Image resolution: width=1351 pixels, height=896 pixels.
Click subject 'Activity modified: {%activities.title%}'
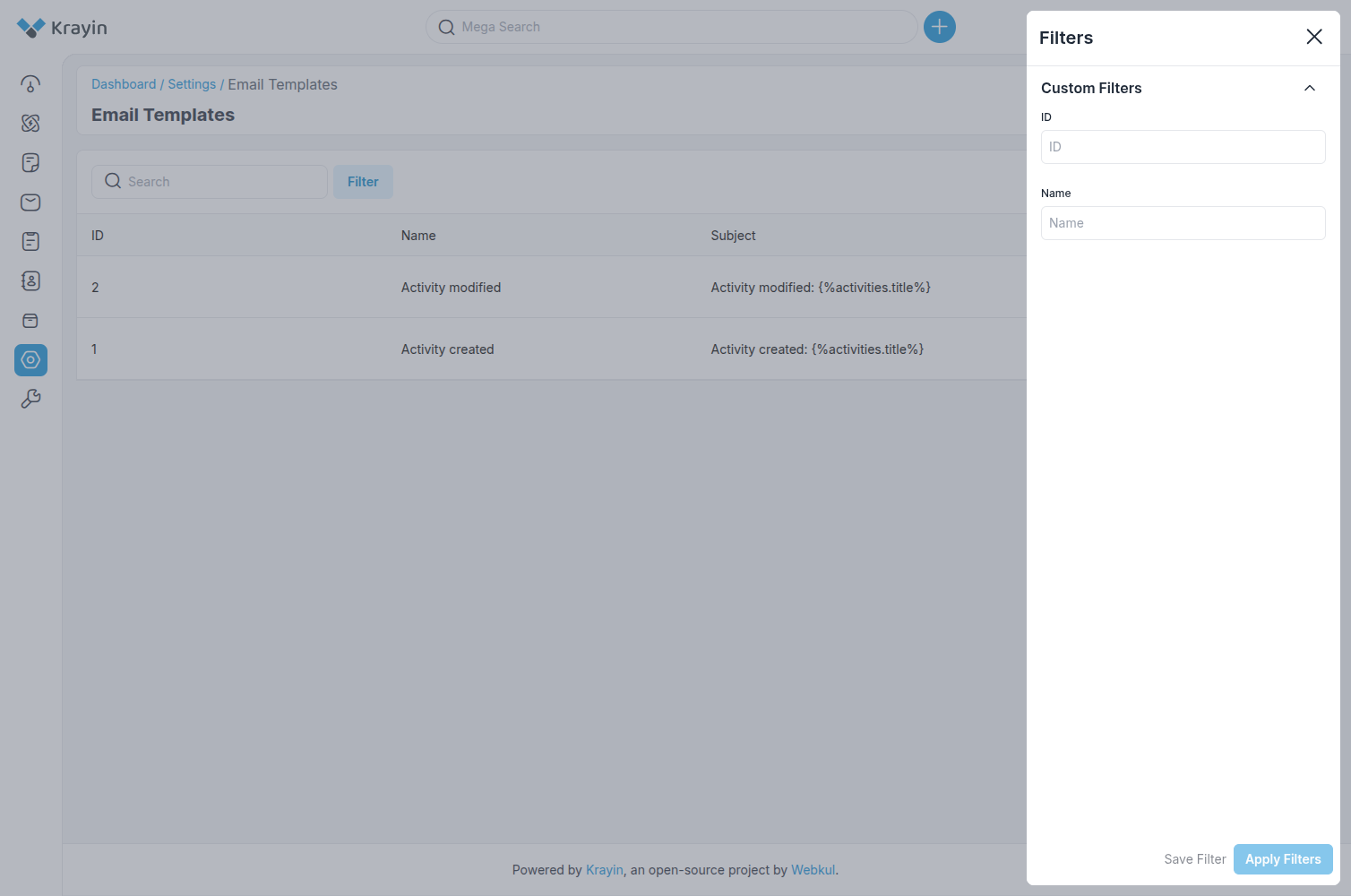[x=821, y=288]
